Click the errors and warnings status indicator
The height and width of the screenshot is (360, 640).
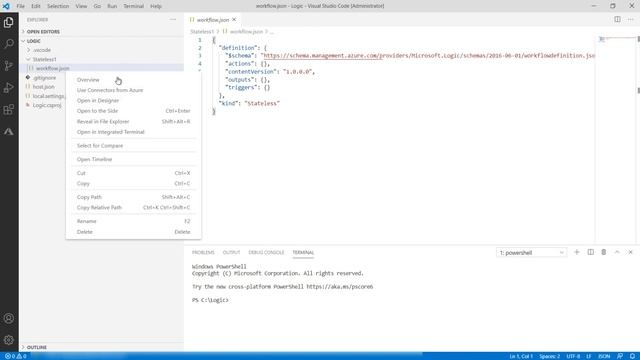(16, 356)
